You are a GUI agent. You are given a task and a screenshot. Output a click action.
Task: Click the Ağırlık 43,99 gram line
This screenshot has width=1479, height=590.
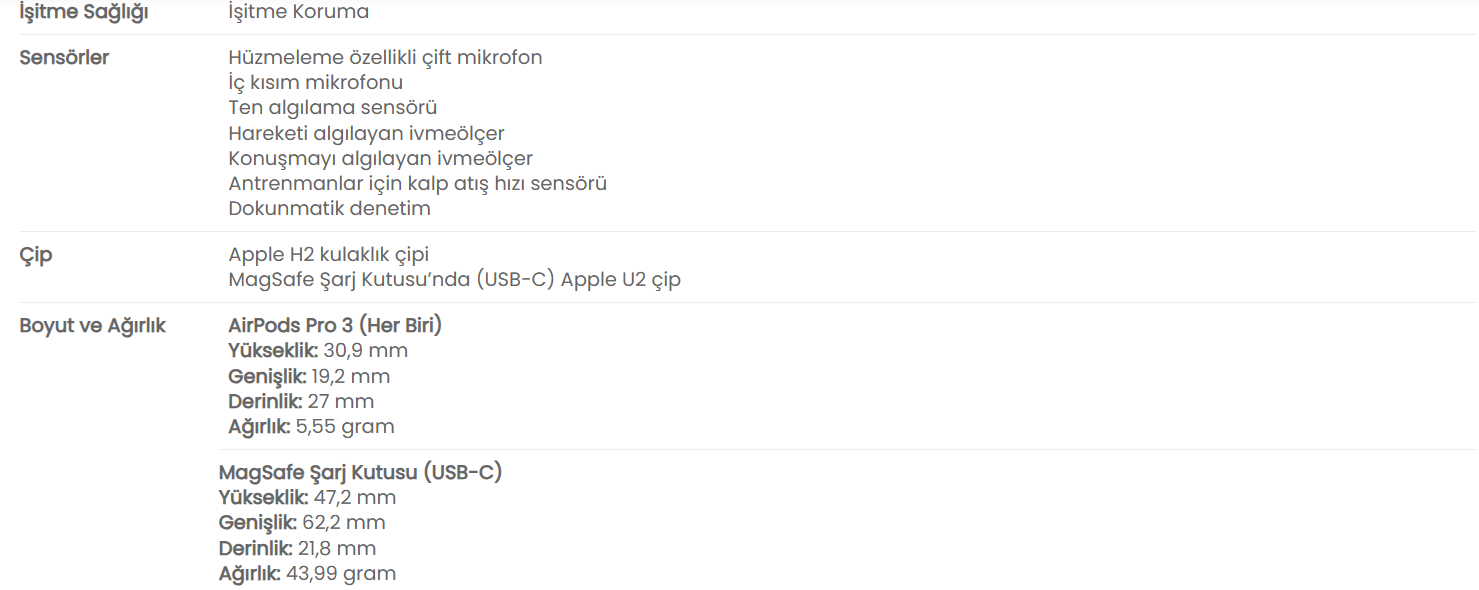click(x=307, y=573)
